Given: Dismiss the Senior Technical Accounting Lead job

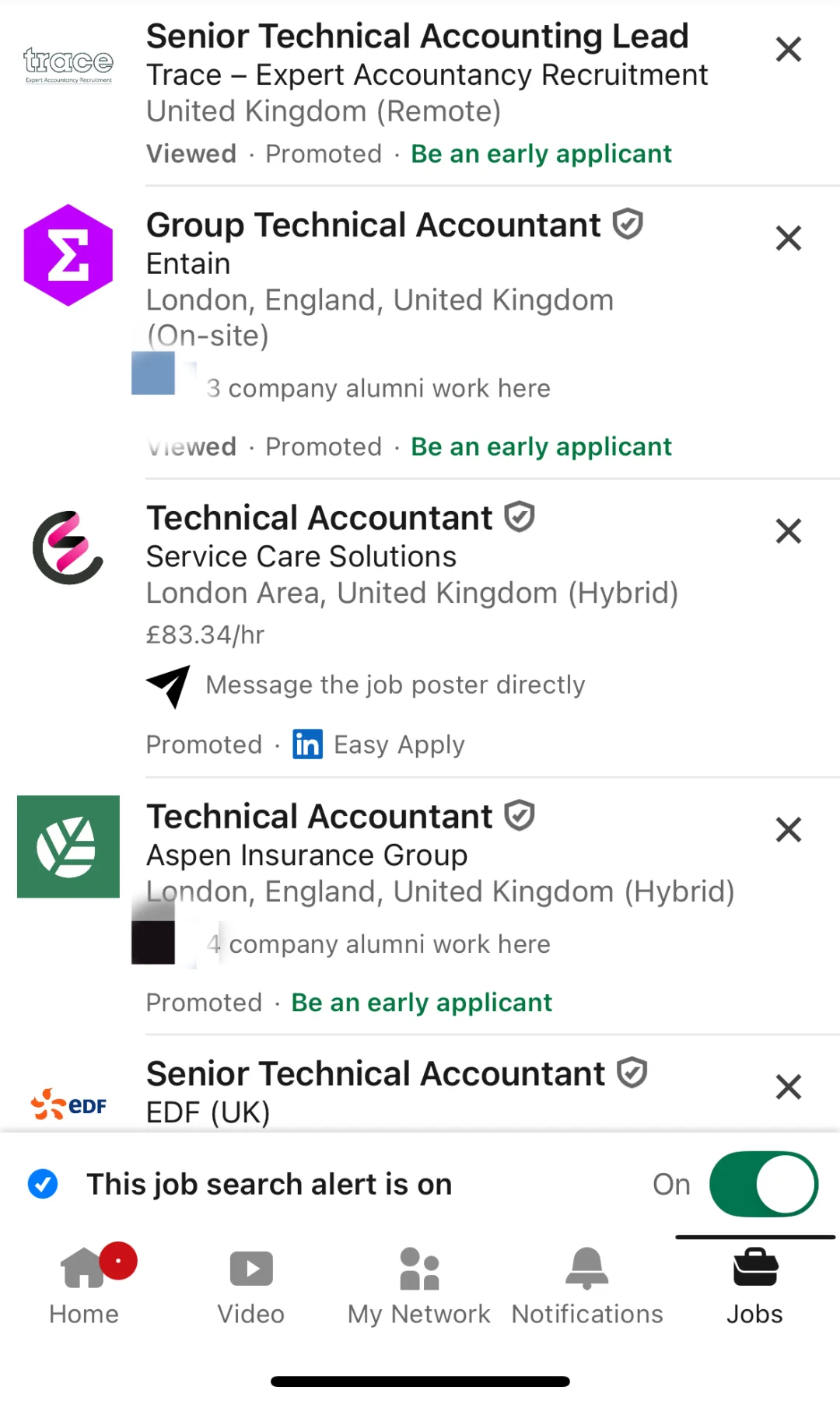Looking at the screenshot, I should 789,50.
